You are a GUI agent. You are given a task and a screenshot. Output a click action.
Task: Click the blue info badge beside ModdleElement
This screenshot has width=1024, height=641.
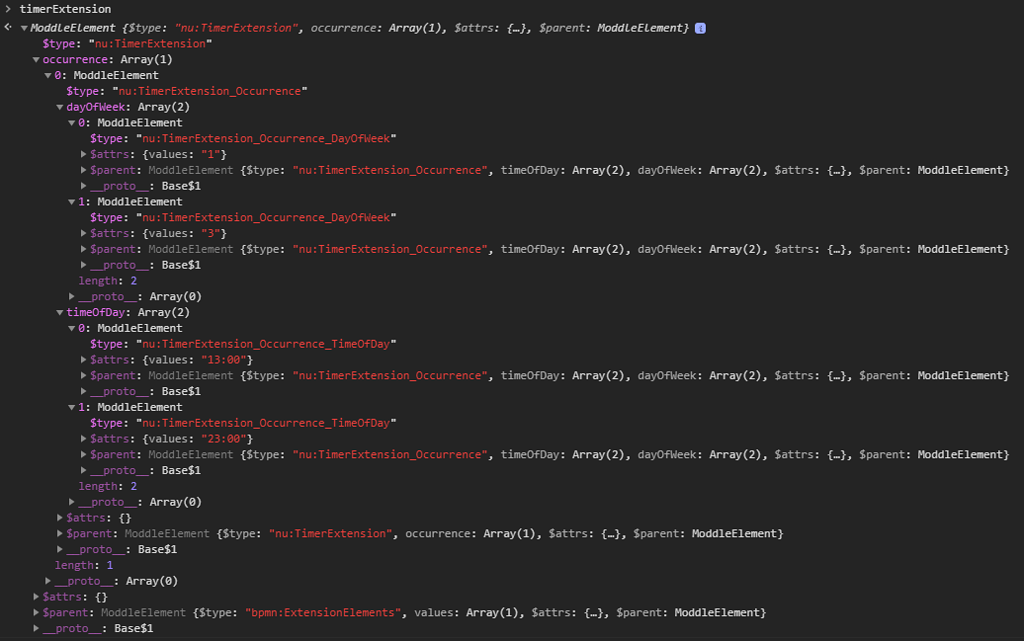click(x=698, y=27)
